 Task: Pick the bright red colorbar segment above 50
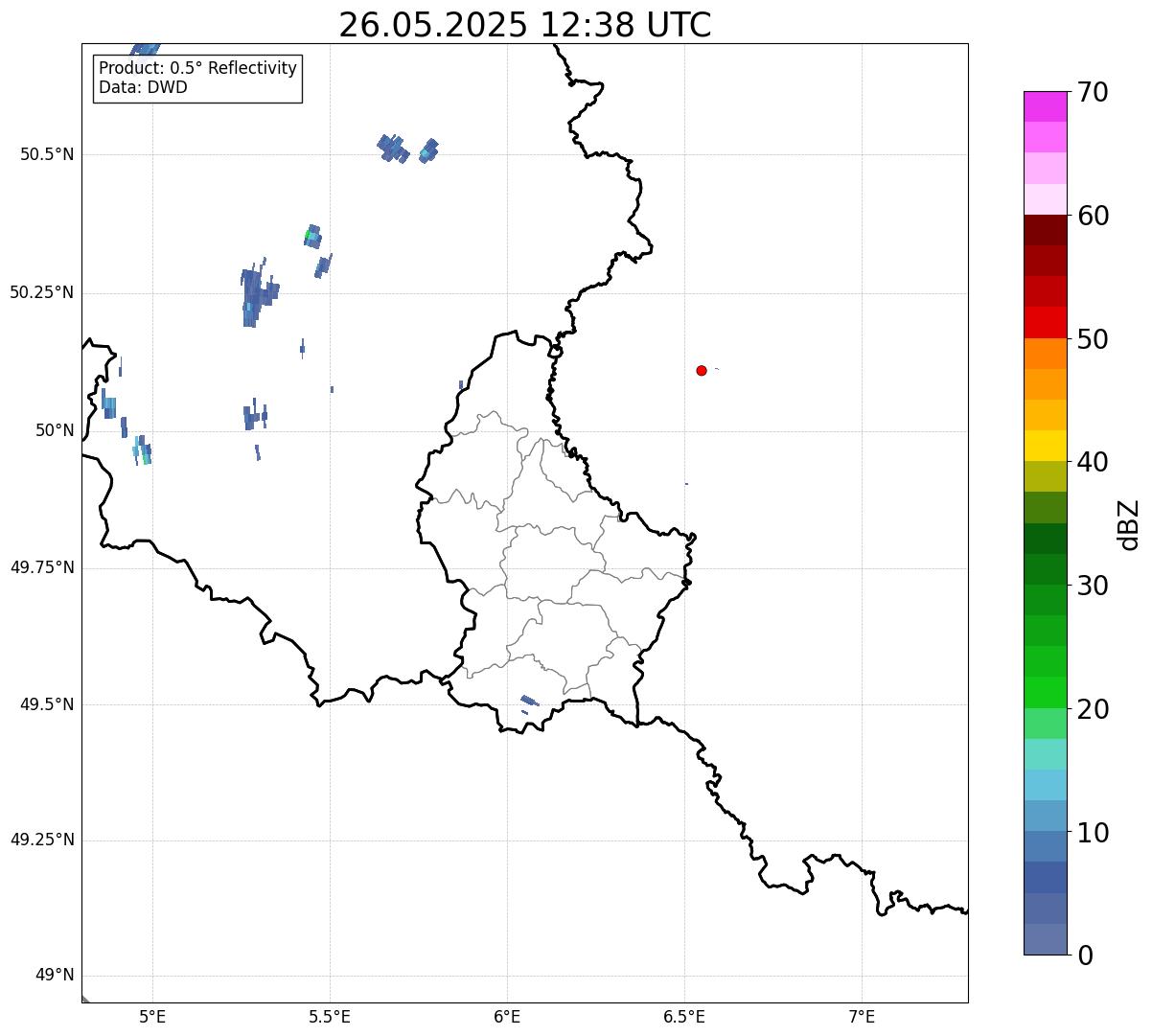(x=1045, y=322)
